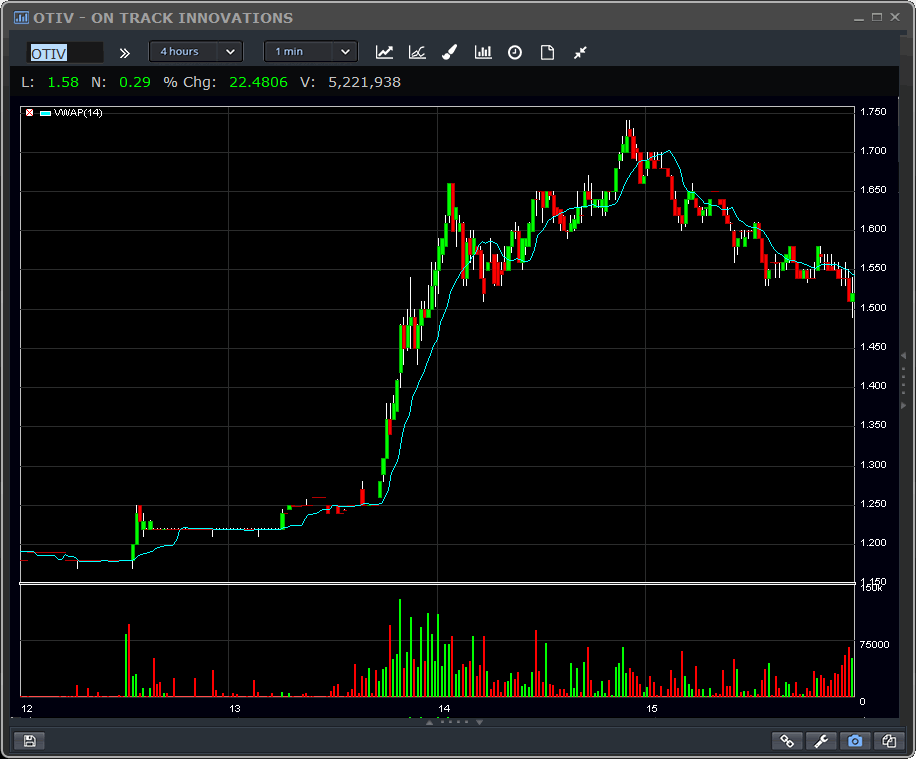This screenshot has height=759, width=916.
Task: Click the duplicate window icon
Action: click(x=889, y=741)
